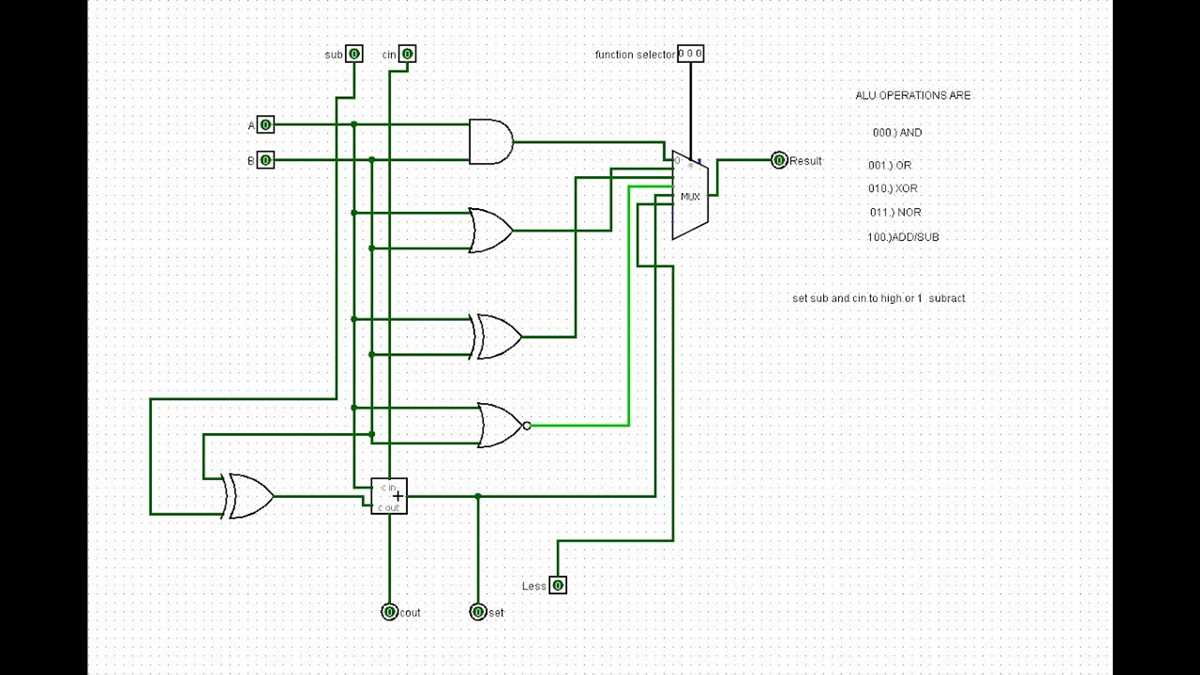Select the OR gate below AND

point(491,230)
